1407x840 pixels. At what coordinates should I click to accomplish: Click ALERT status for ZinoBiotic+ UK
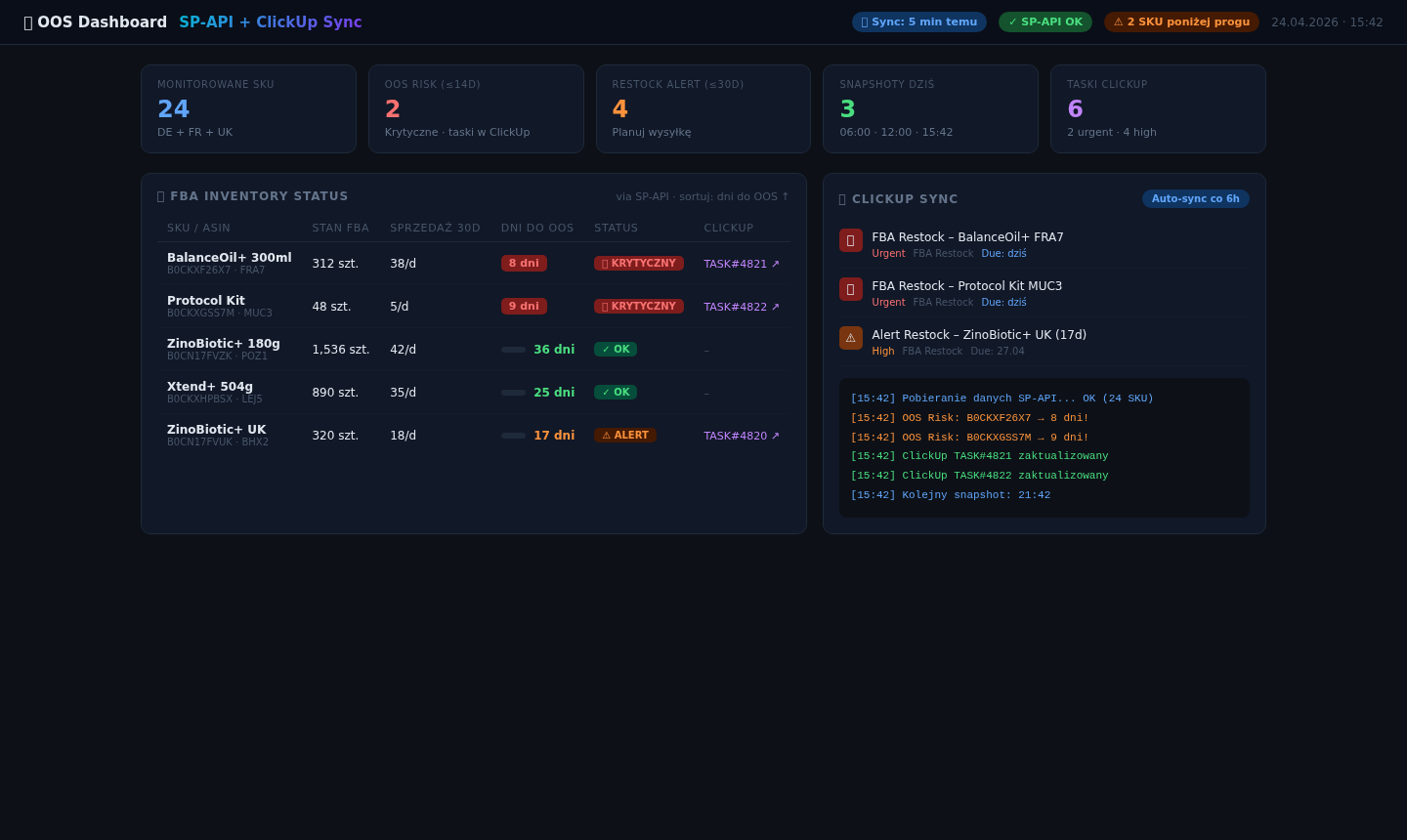pyautogui.click(x=625, y=436)
